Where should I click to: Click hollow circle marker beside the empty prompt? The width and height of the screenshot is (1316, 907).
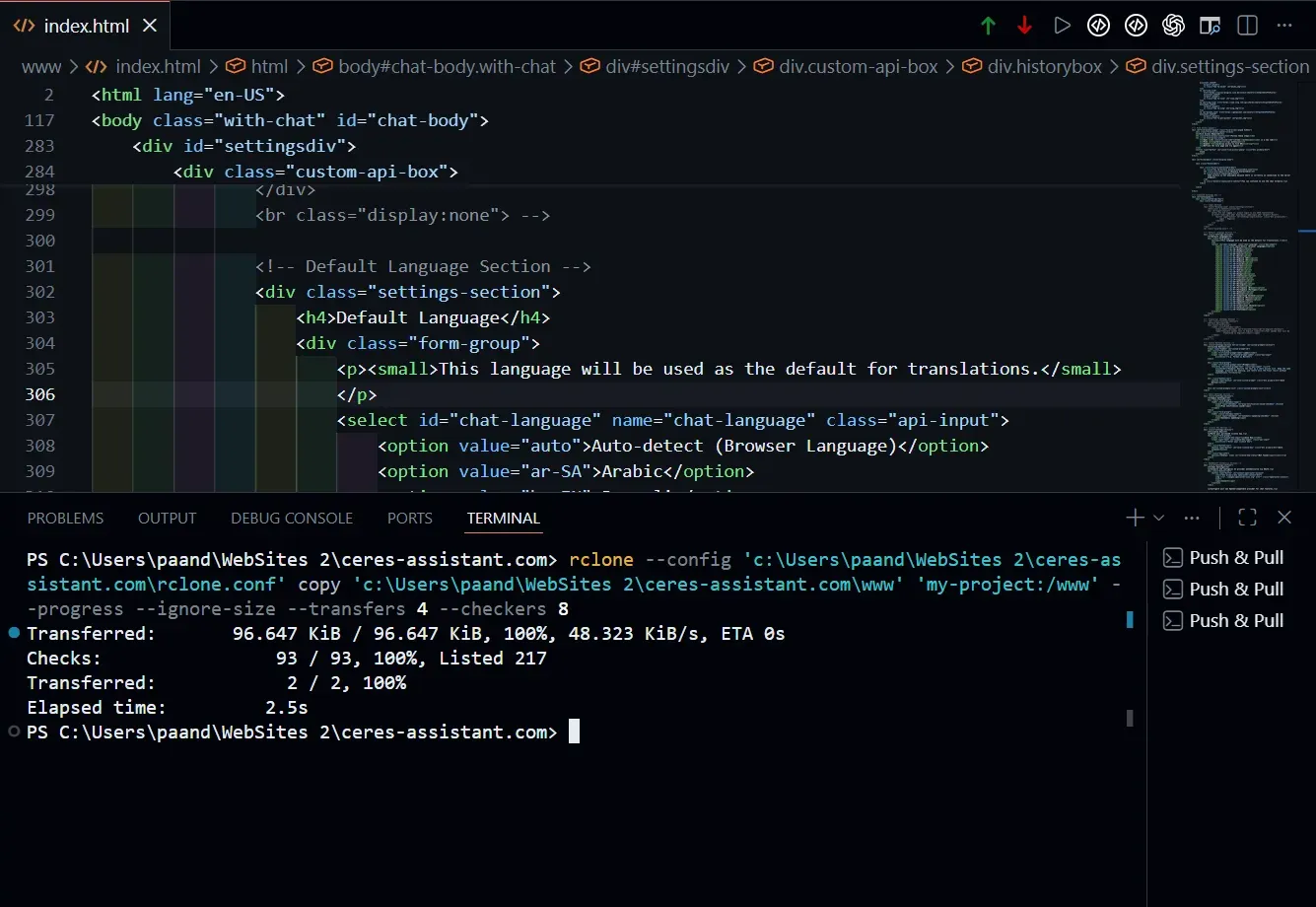(13, 732)
